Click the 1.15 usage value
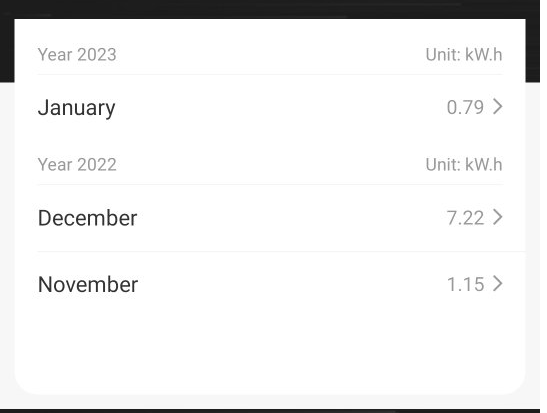This screenshot has height=413, width=547. click(x=465, y=284)
